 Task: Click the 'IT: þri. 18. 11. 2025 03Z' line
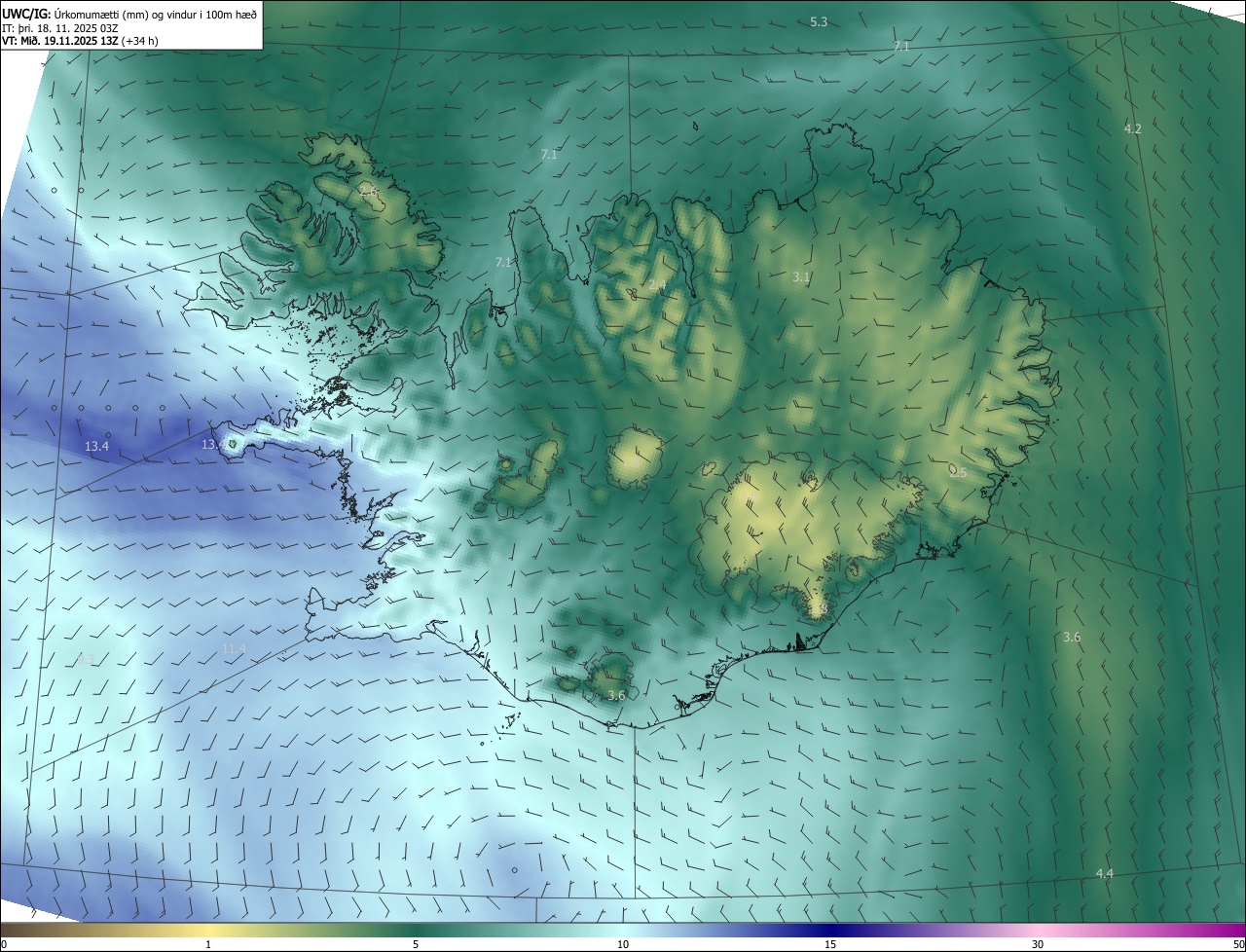61,28
